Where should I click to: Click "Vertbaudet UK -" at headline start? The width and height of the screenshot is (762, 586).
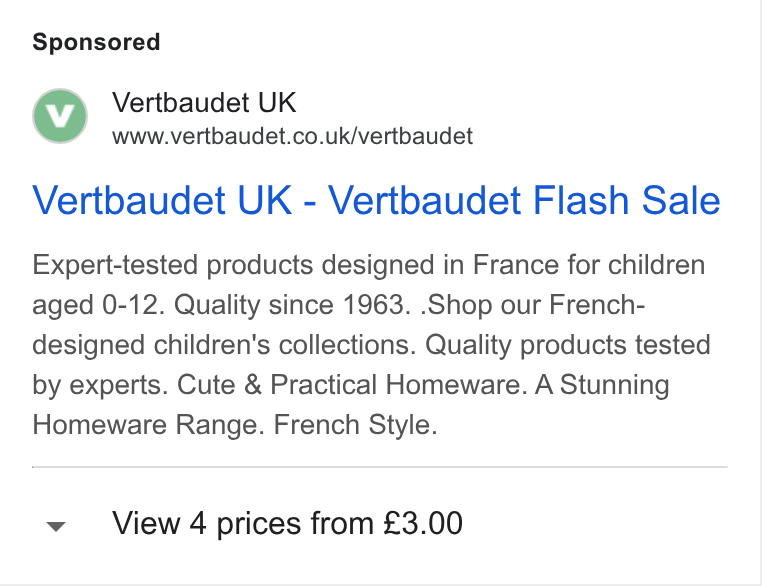pyautogui.click(x=174, y=200)
